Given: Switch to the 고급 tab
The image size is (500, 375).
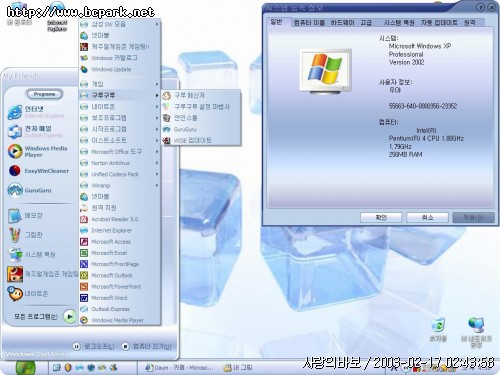Looking at the screenshot, I should 366,23.
